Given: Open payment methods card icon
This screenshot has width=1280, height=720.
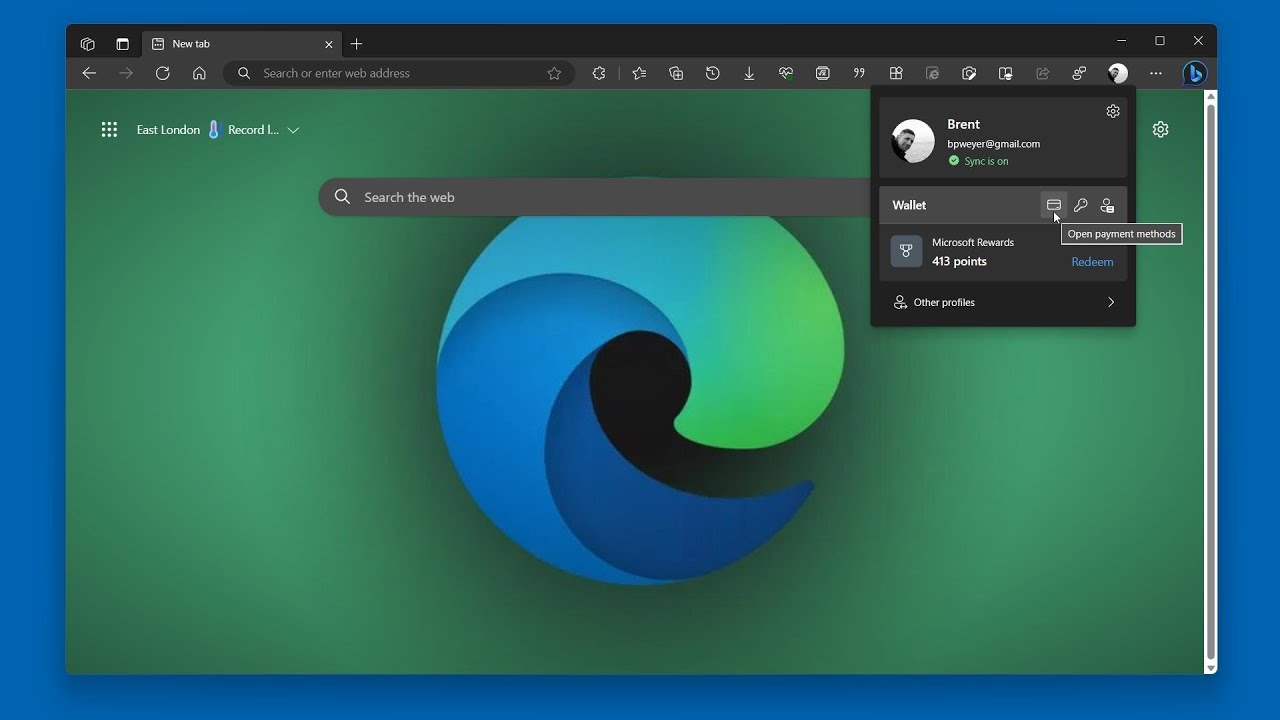Looking at the screenshot, I should 1054,205.
